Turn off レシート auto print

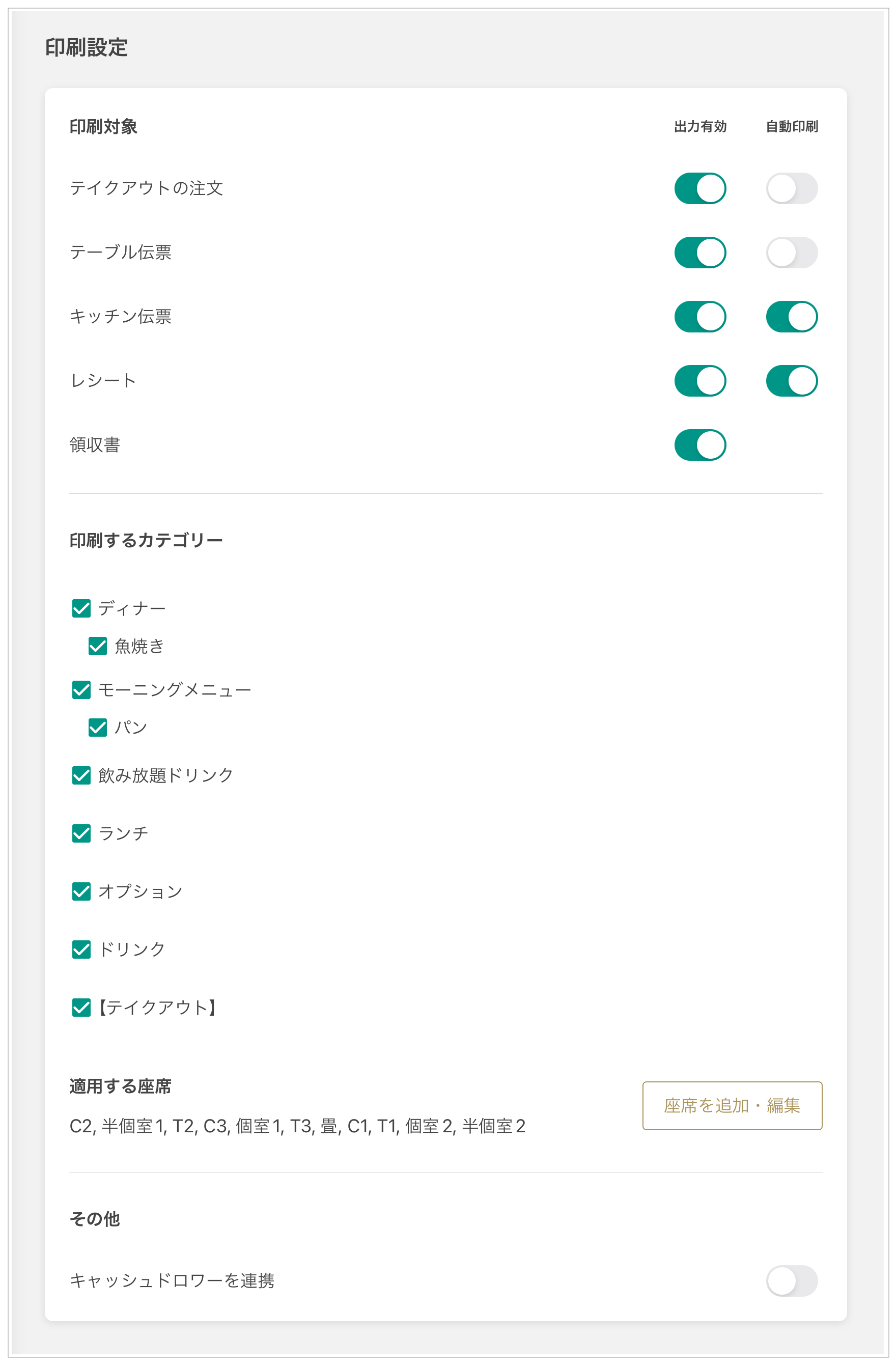[792, 380]
